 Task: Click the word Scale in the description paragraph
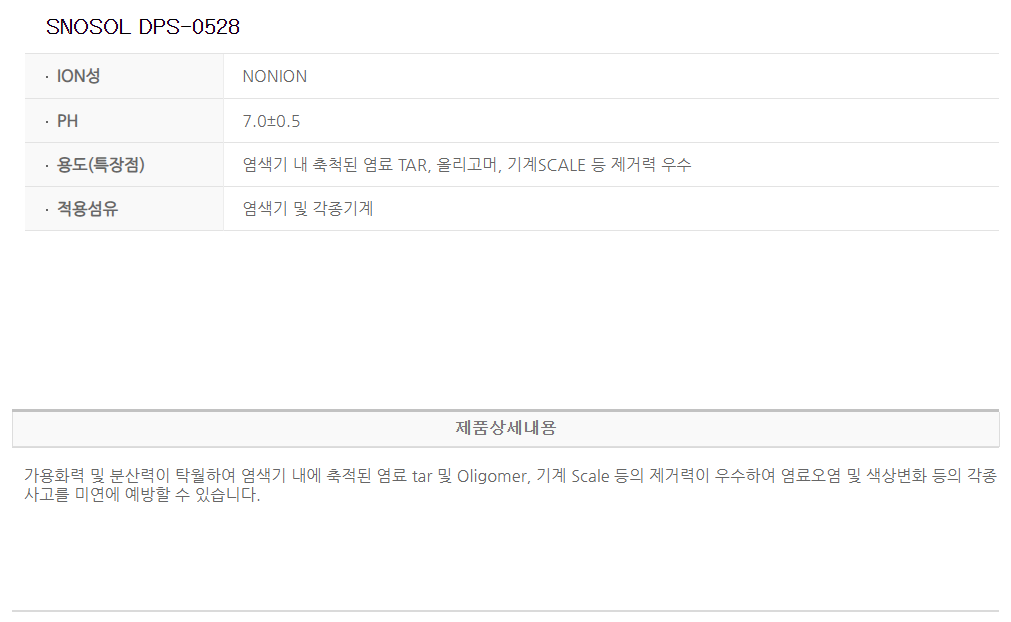tap(590, 476)
